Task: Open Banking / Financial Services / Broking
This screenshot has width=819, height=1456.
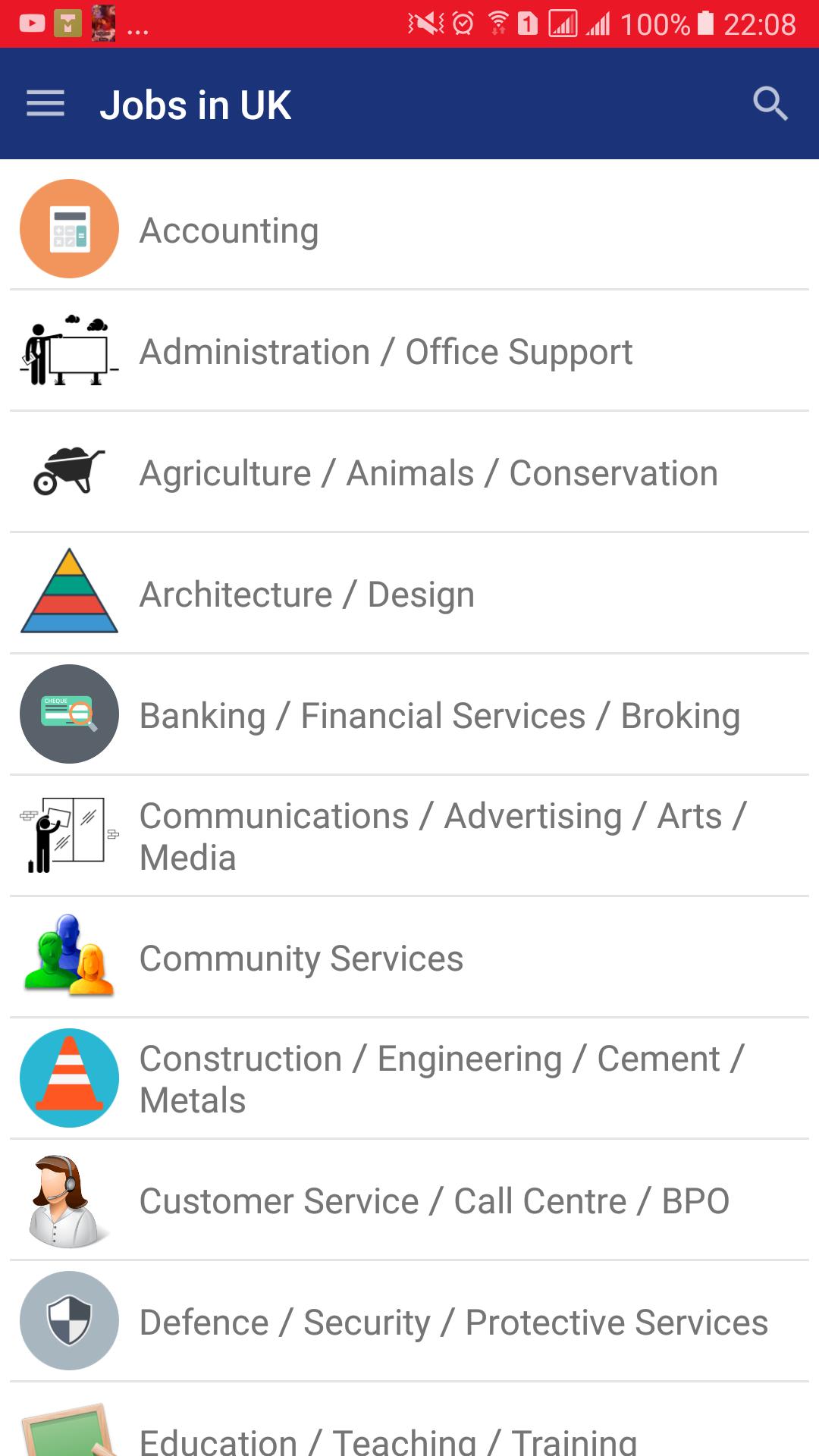Action: (409, 714)
